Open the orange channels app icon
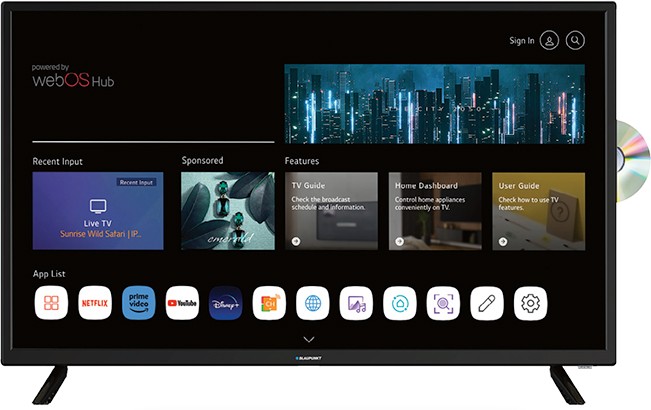This screenshot has width=651, height=410. 269,303
